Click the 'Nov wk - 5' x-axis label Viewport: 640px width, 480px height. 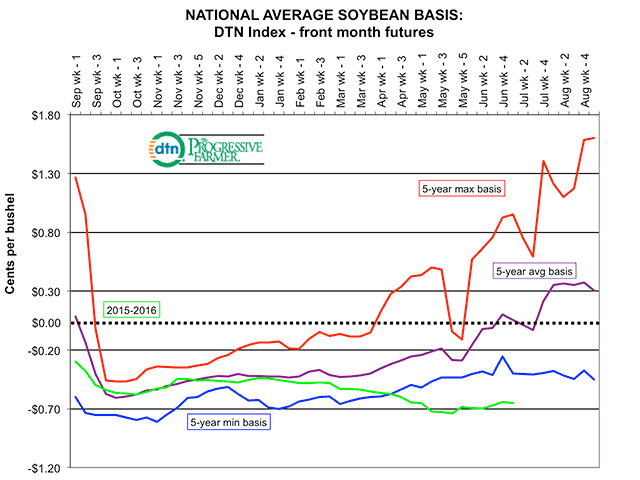click(x=199, y=82)
